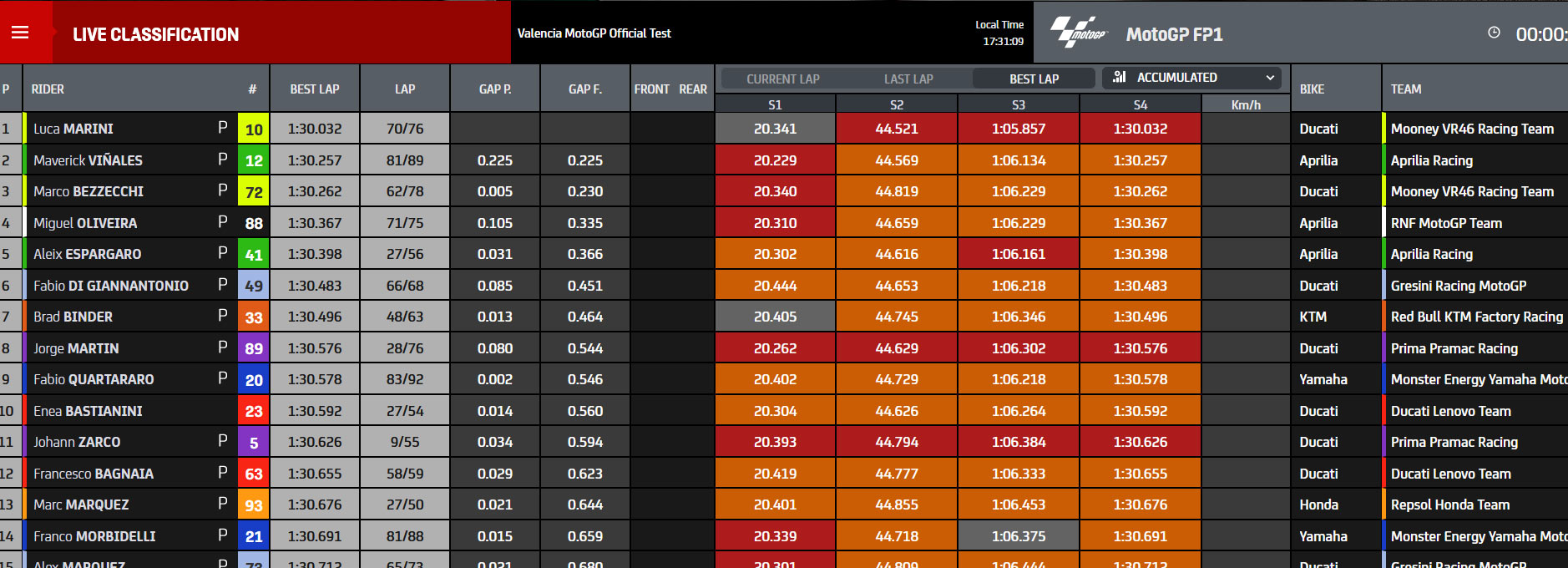Click the session timer clock icon
The height and width of the screenshot is (568, 1568).
coord(1494,33)
